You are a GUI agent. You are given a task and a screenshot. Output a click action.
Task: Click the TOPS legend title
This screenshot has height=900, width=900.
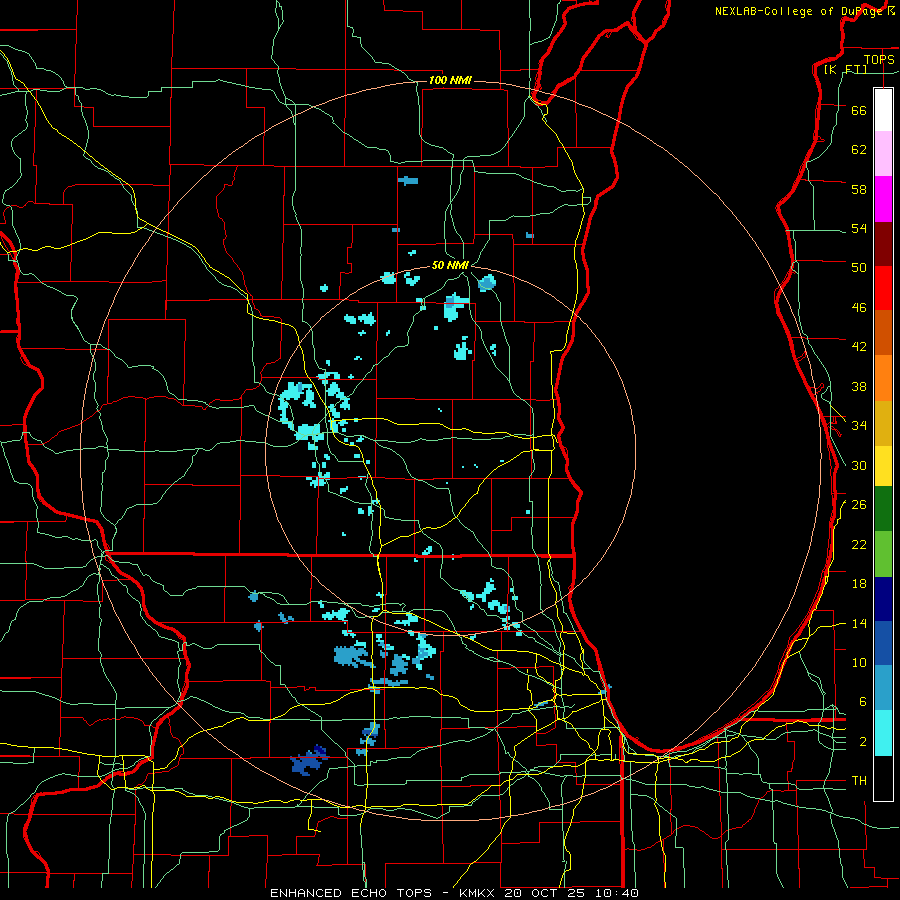(x=879, y=59)
